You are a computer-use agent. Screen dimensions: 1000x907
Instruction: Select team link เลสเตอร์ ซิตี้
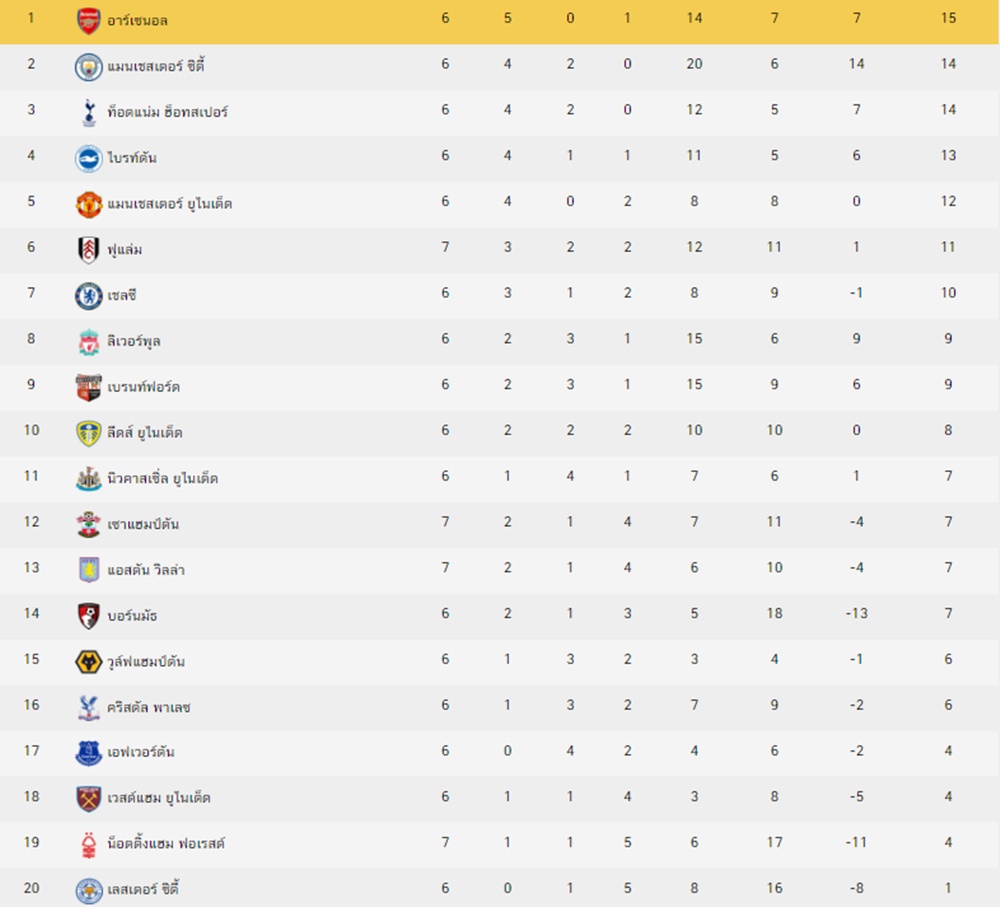point(143,888)
